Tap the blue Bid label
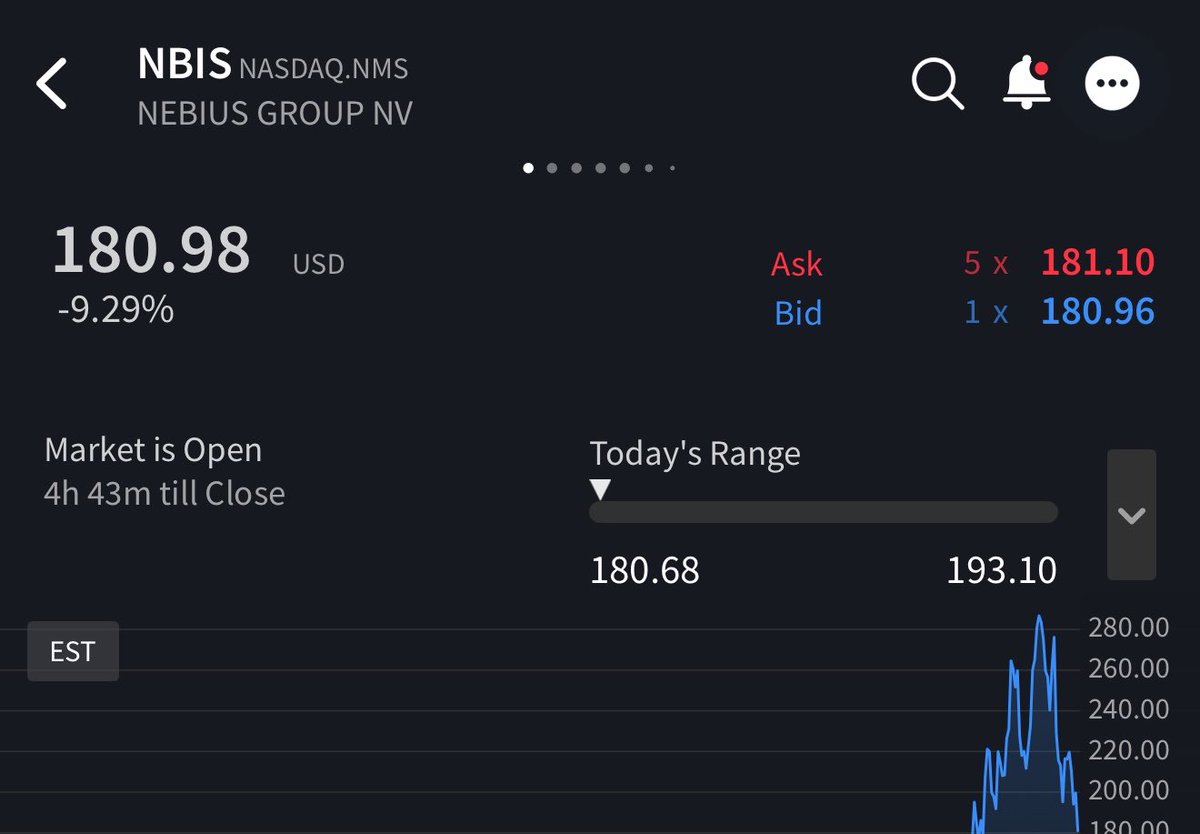The width and height of the screenshot is (1200, 834). coord(798,313)
